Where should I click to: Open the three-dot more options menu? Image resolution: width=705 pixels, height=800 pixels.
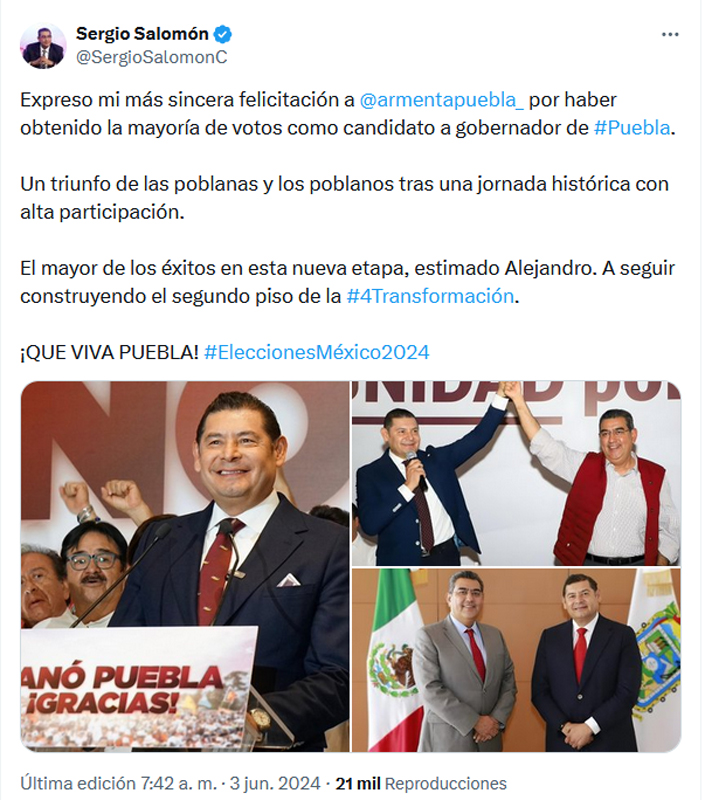tap(670, 35)
